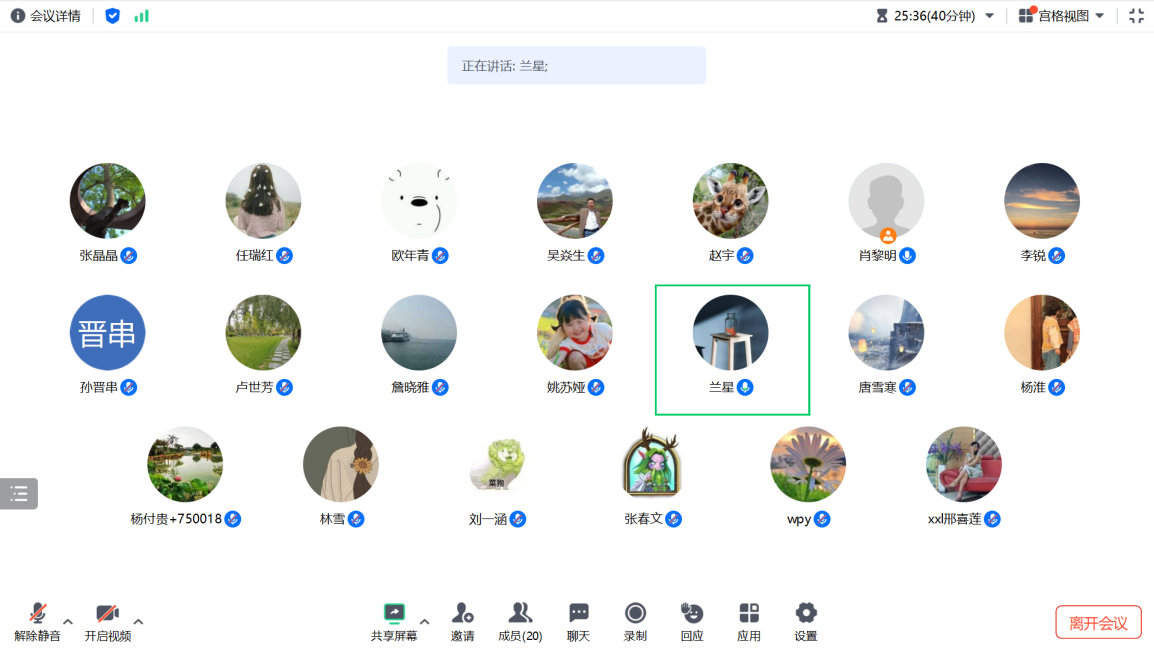Expand the arrow next to 解除静音
Viewport: 1154px width, 649px height.
(68, 621)
